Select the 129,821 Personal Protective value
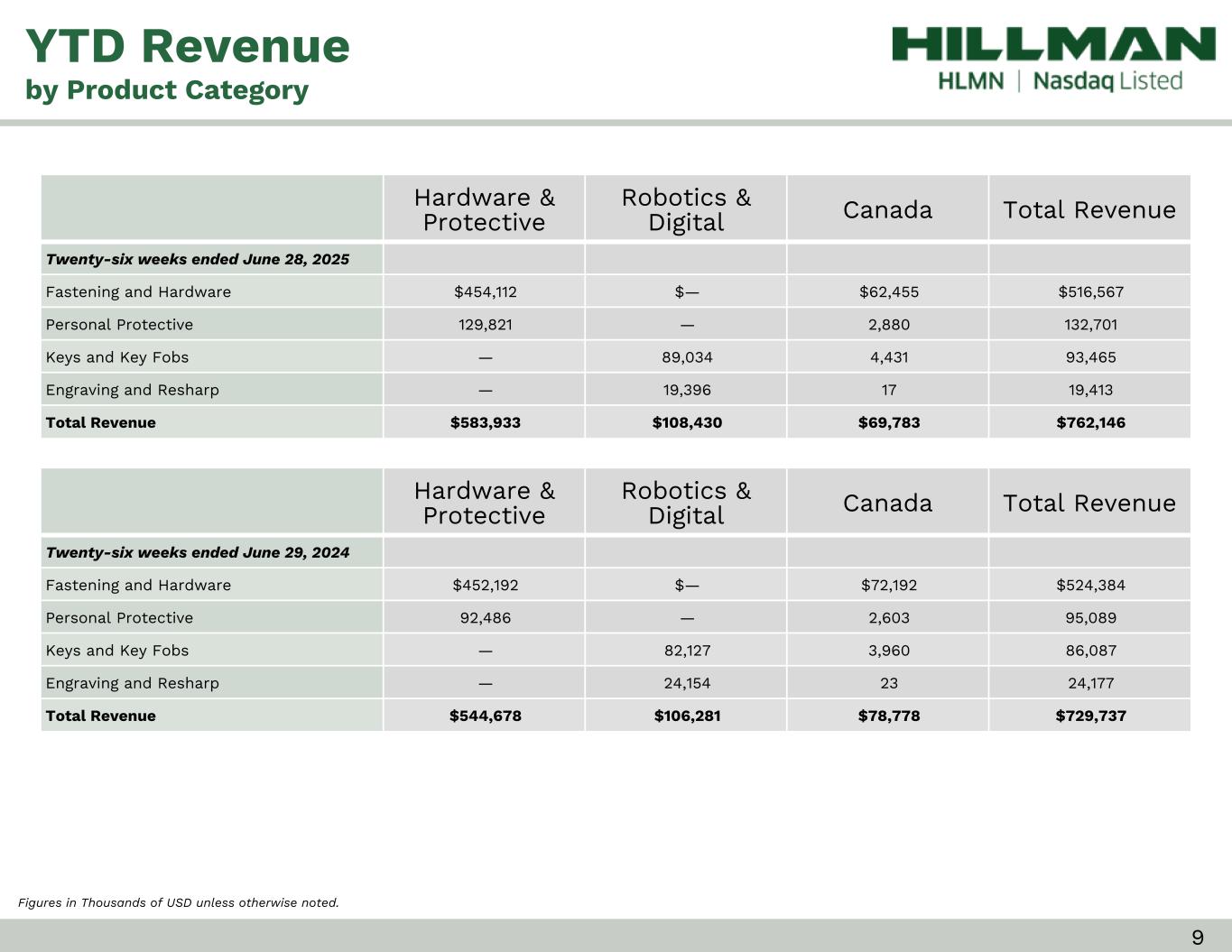This screenshot has width=1232, height=952. point(485,324)
